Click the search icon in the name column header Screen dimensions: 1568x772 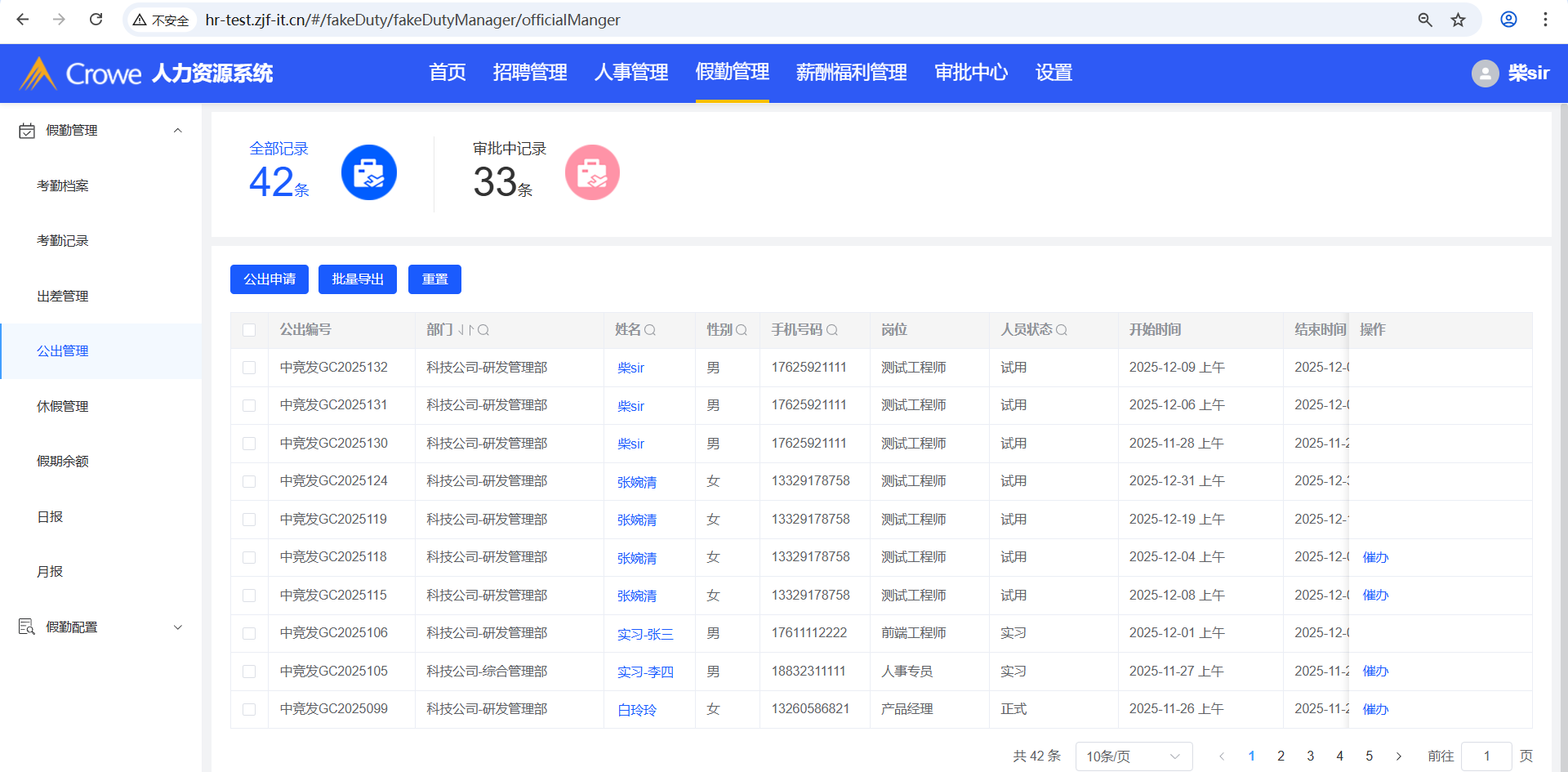[650, 330]
